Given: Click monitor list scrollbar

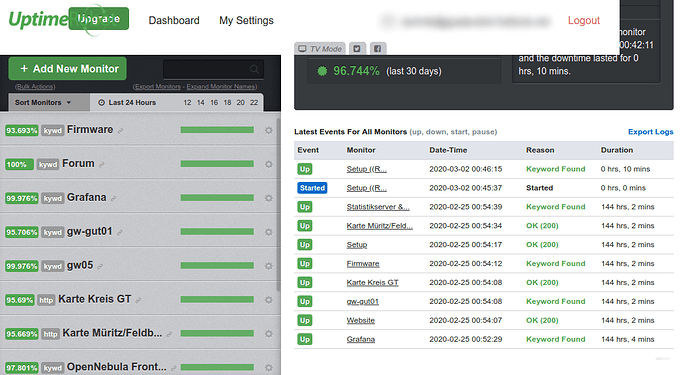Looking at the screenshot, I should 278,205.
